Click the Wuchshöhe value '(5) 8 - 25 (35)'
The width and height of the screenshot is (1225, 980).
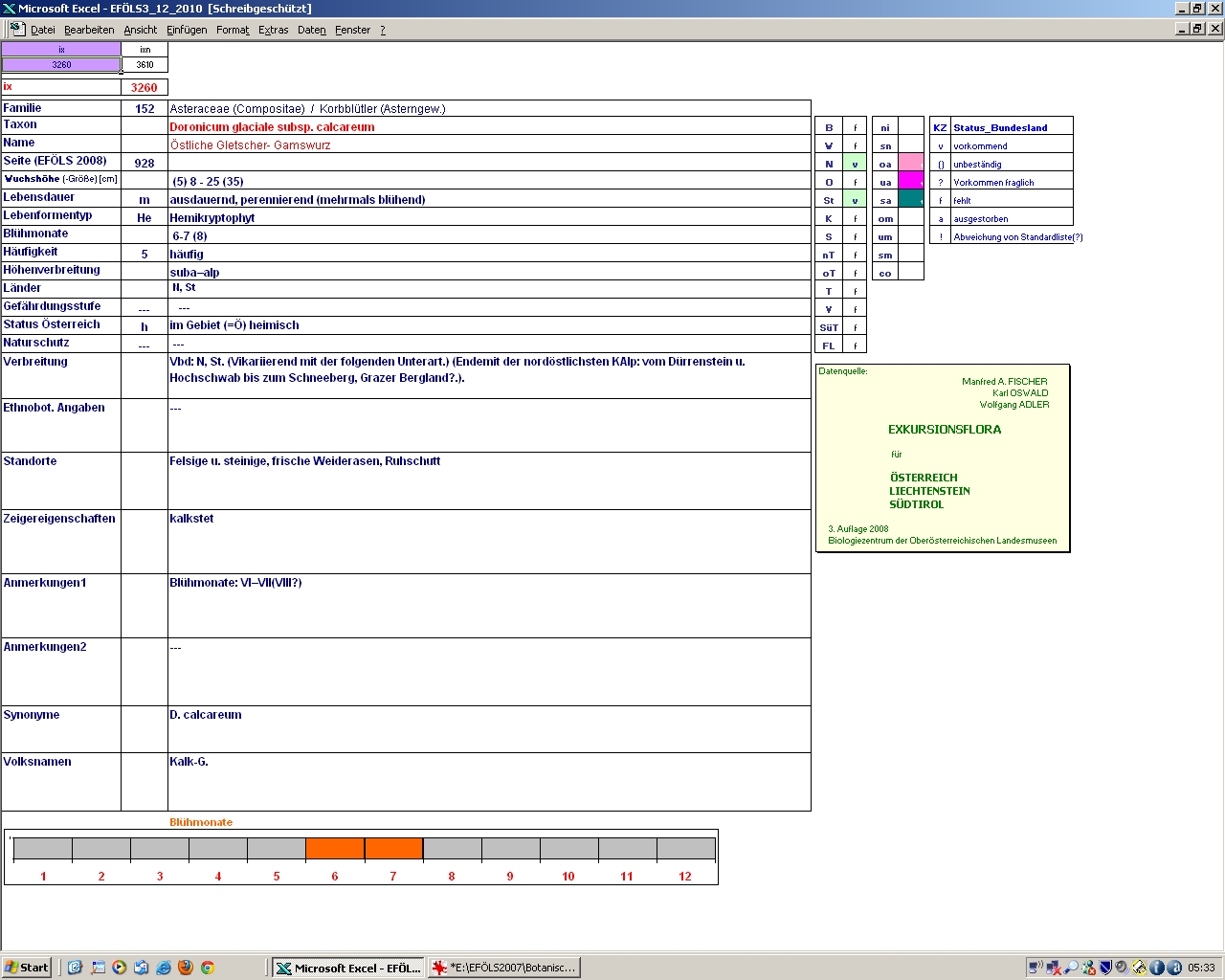tap(208, 182)
